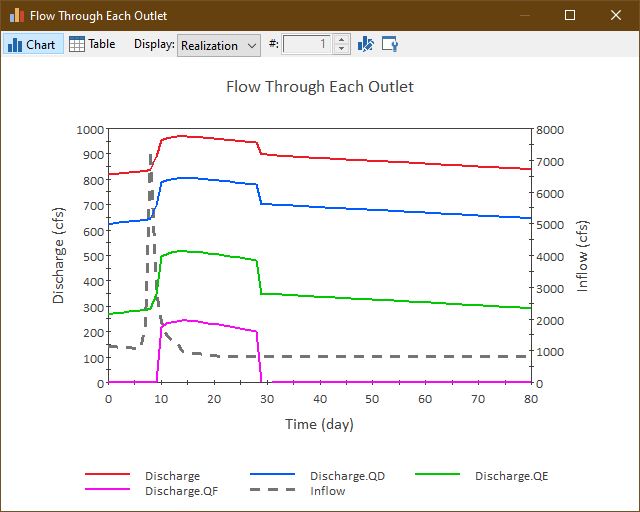Click the grid icon on Table button
The width and height of the screenshot is (640, 512).
coord(77,44)
